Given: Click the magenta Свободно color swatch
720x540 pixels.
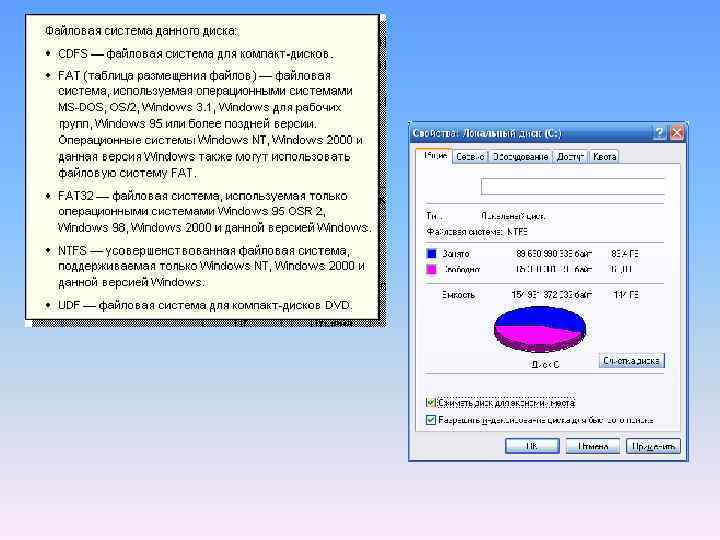Looking at the screenshot, I should pos(431,269).
